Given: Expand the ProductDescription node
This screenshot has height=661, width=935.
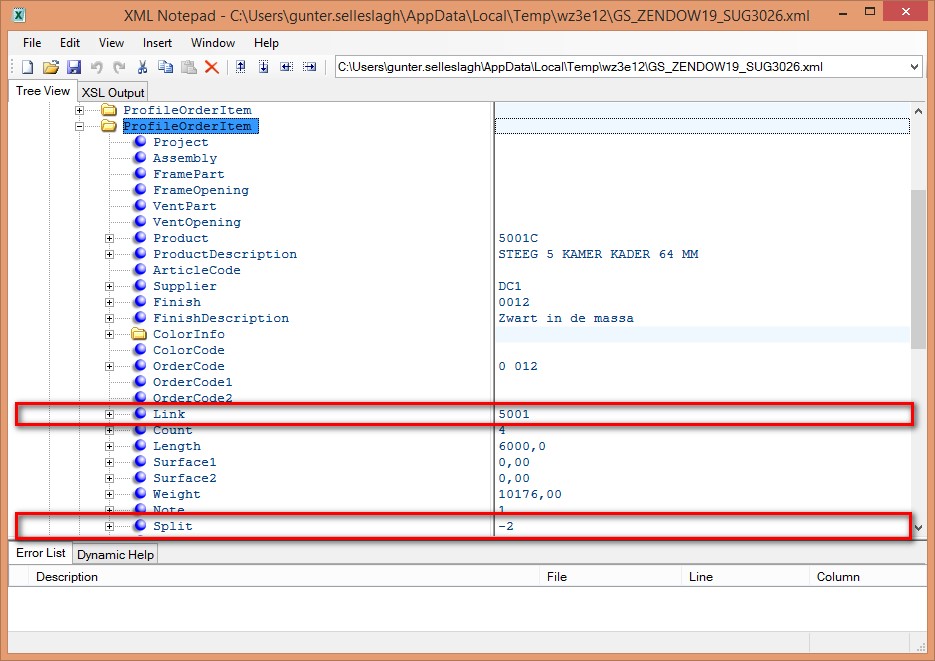Looking at the screenshot, I should coord(109,255).
